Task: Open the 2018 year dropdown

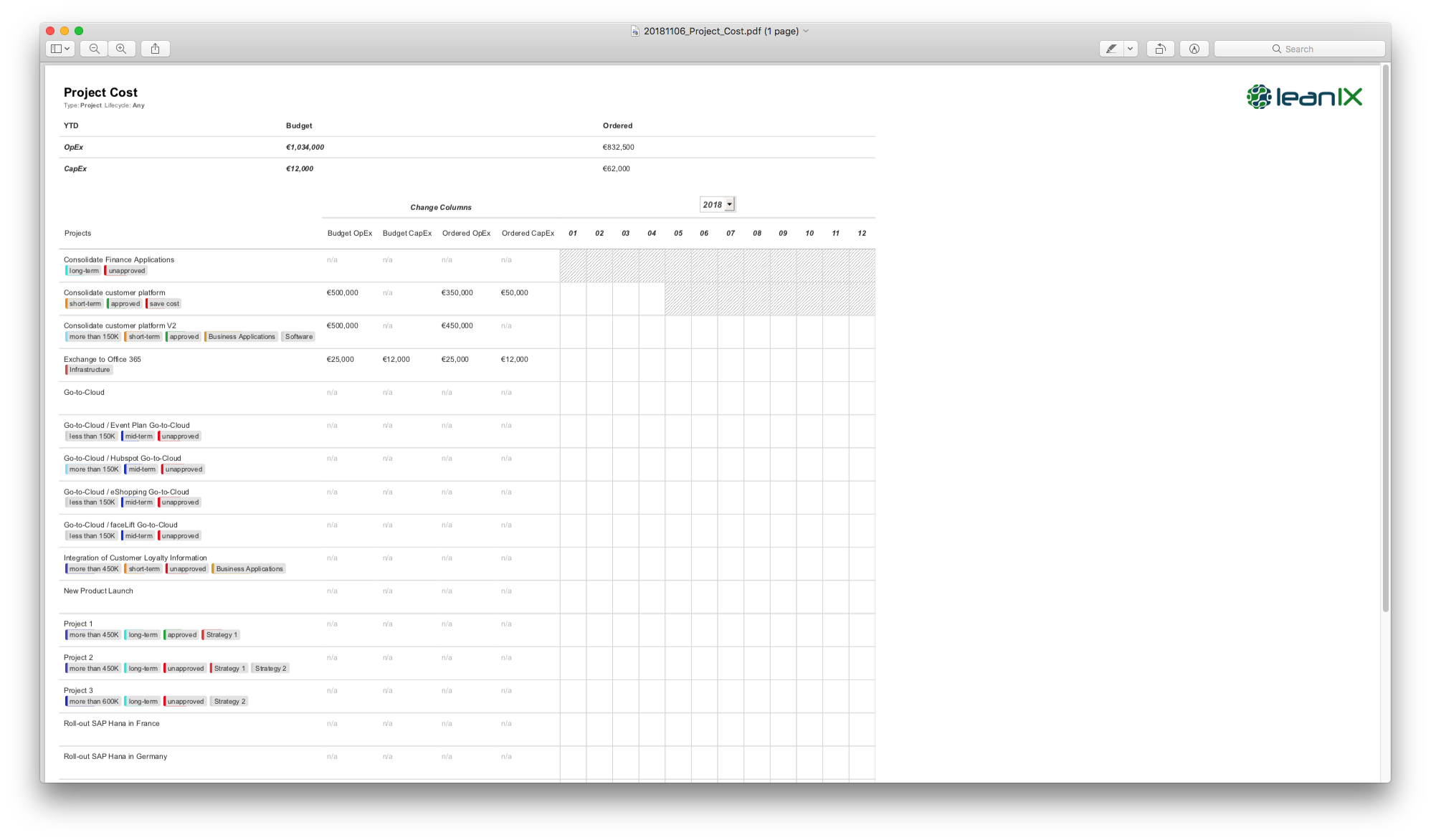Action: 718,204
